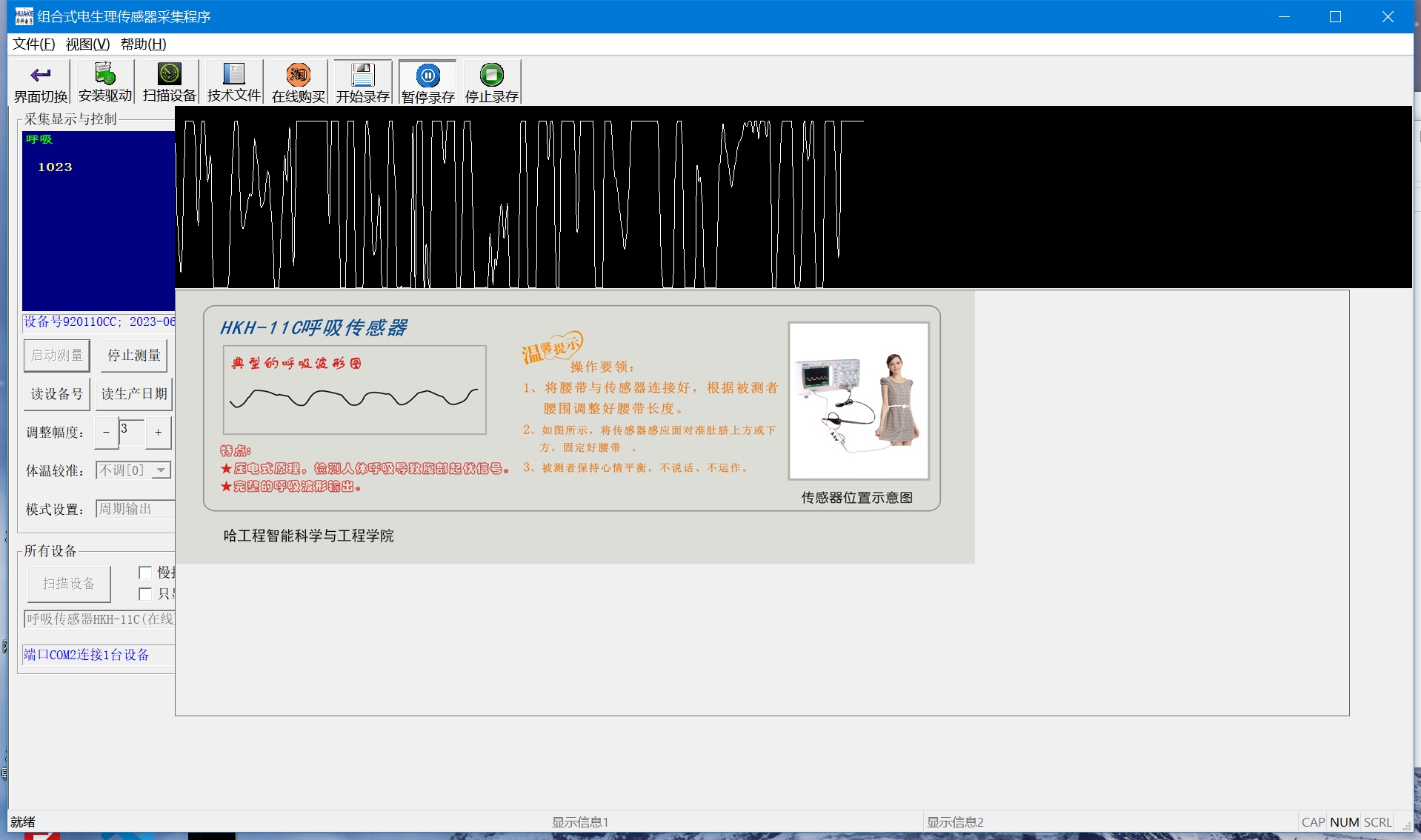Click the 调整幅度 value input field
1421x840 pixels.
click(131, 432)
